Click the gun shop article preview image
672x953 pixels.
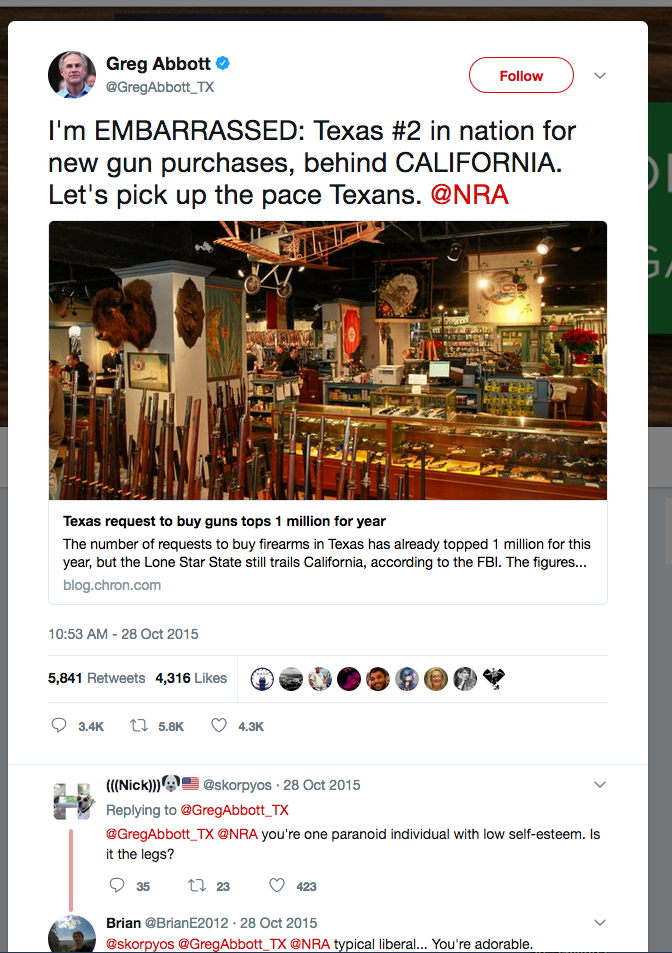click(x=327, y=360)
